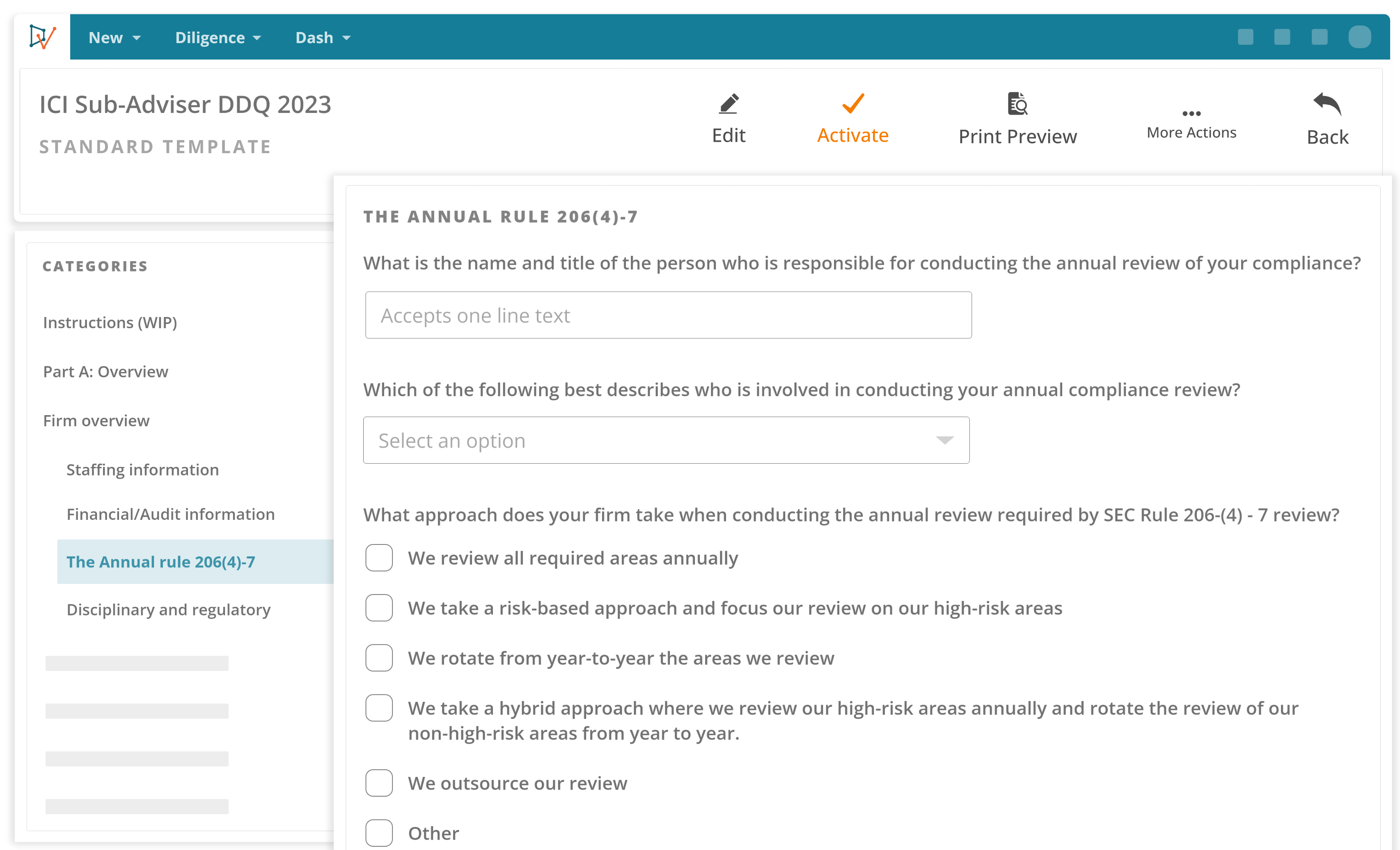This screenshot has height=850, width=1400.
Task: Open Print Preview document icon
Action: pos(1017,104)
